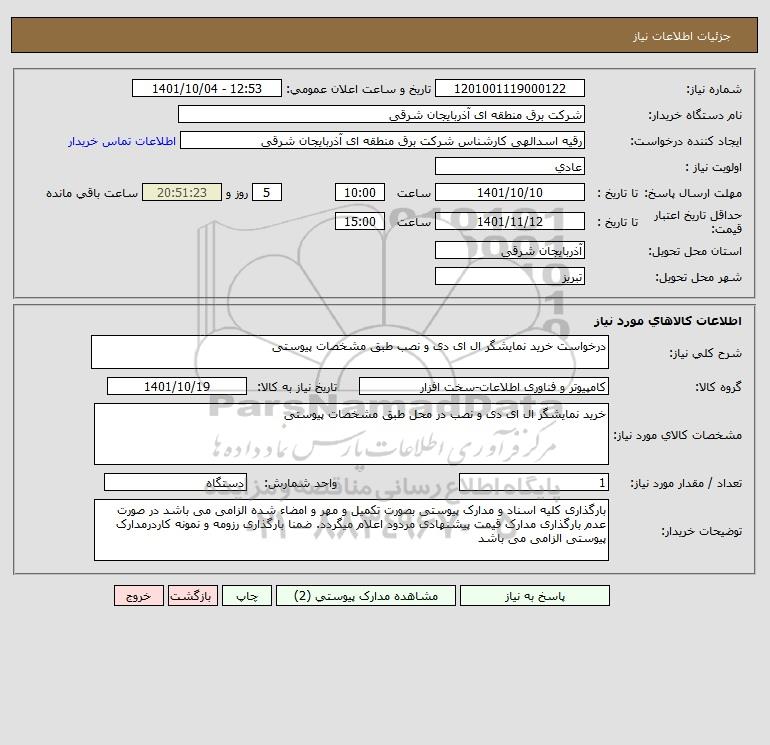Click the request creator field رقیه اسدالهی
The width and height of the screenshot is (770, 745).
point(383,140)
